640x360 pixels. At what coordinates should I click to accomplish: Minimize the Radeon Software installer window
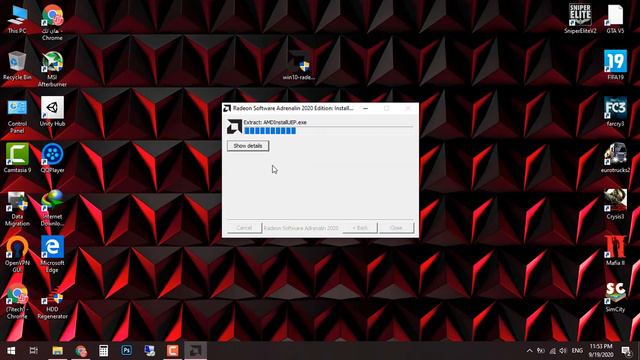click(366, 108)
